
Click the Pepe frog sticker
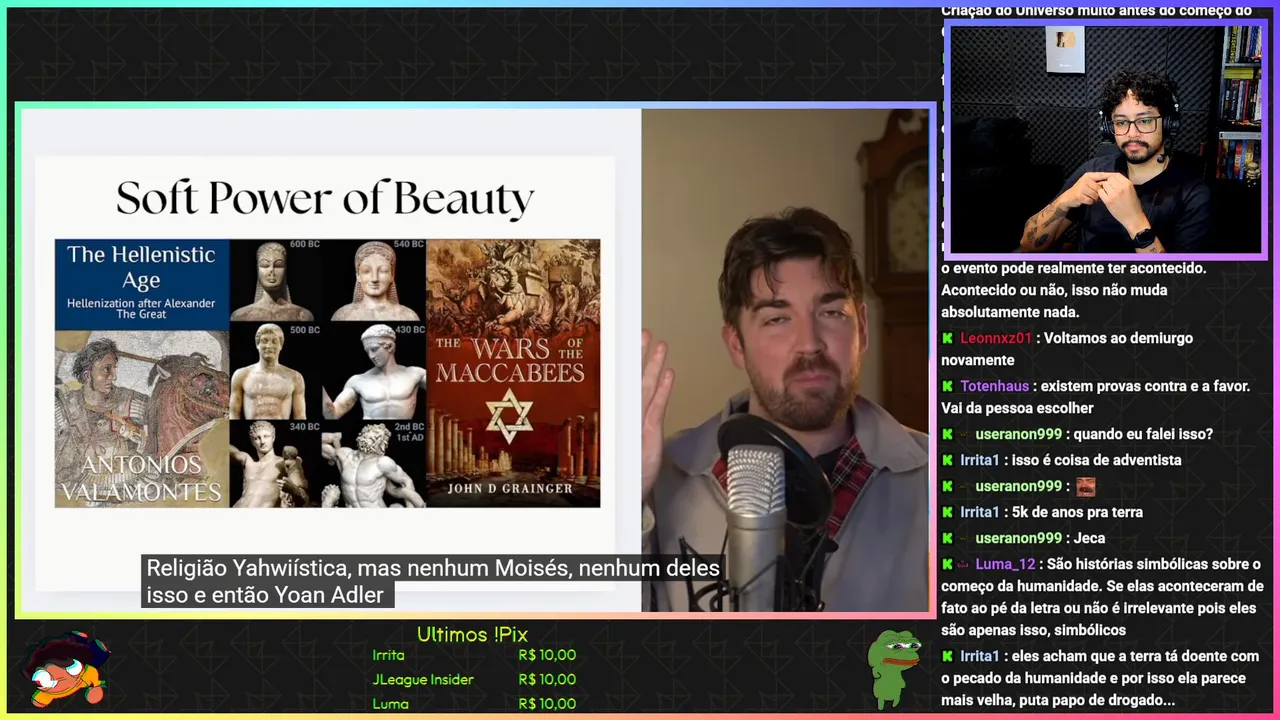click(x=893, y=668)
